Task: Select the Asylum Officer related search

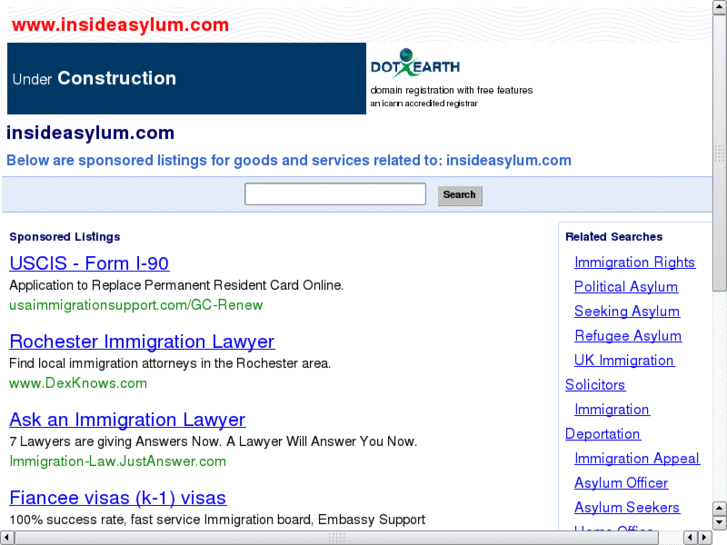Action: [x=621, y=483]
